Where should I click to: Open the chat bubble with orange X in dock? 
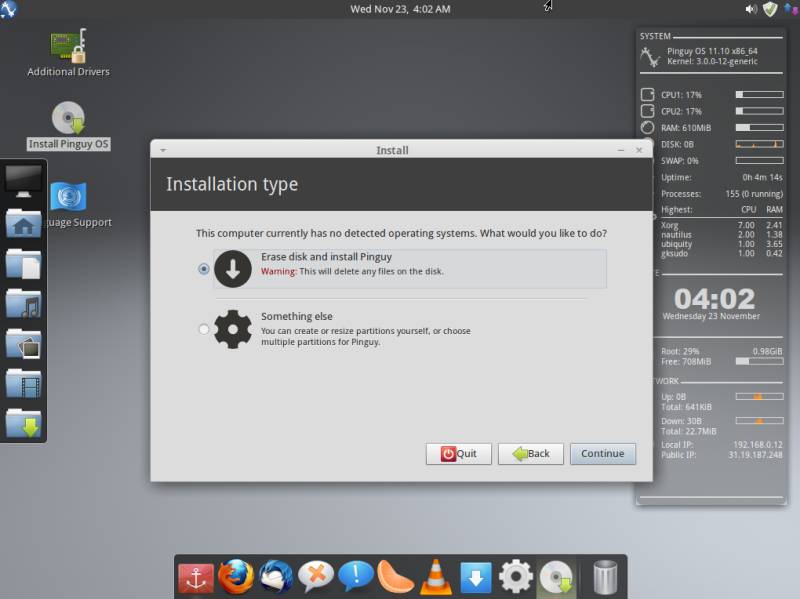(x=316, y=577)
